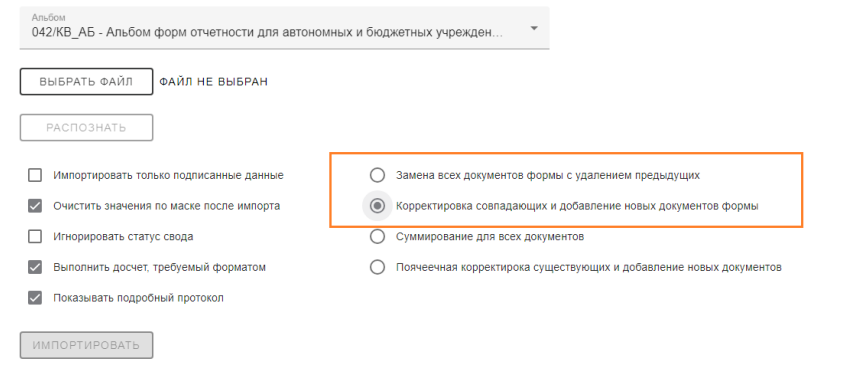This screenshot has width=841, height=379.
Task: Select Замена всех документов формы radio button
Action: tap(378, 175)
